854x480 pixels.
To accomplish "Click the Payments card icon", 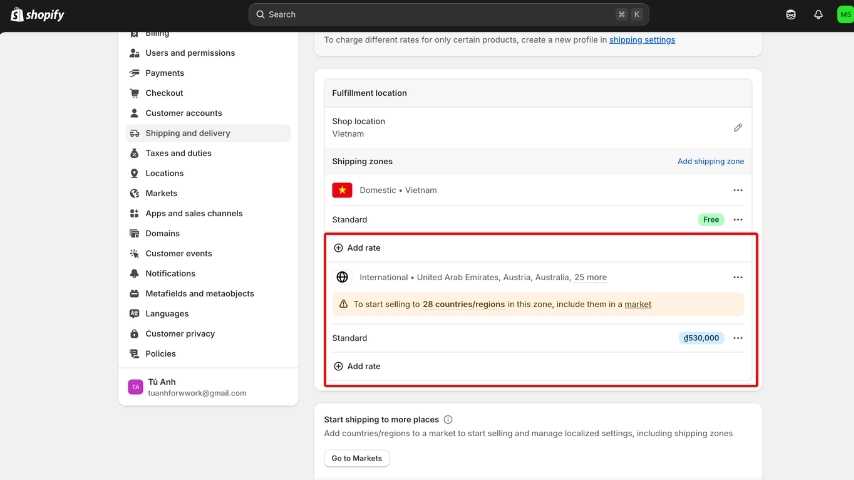I will tap(135, 73).
